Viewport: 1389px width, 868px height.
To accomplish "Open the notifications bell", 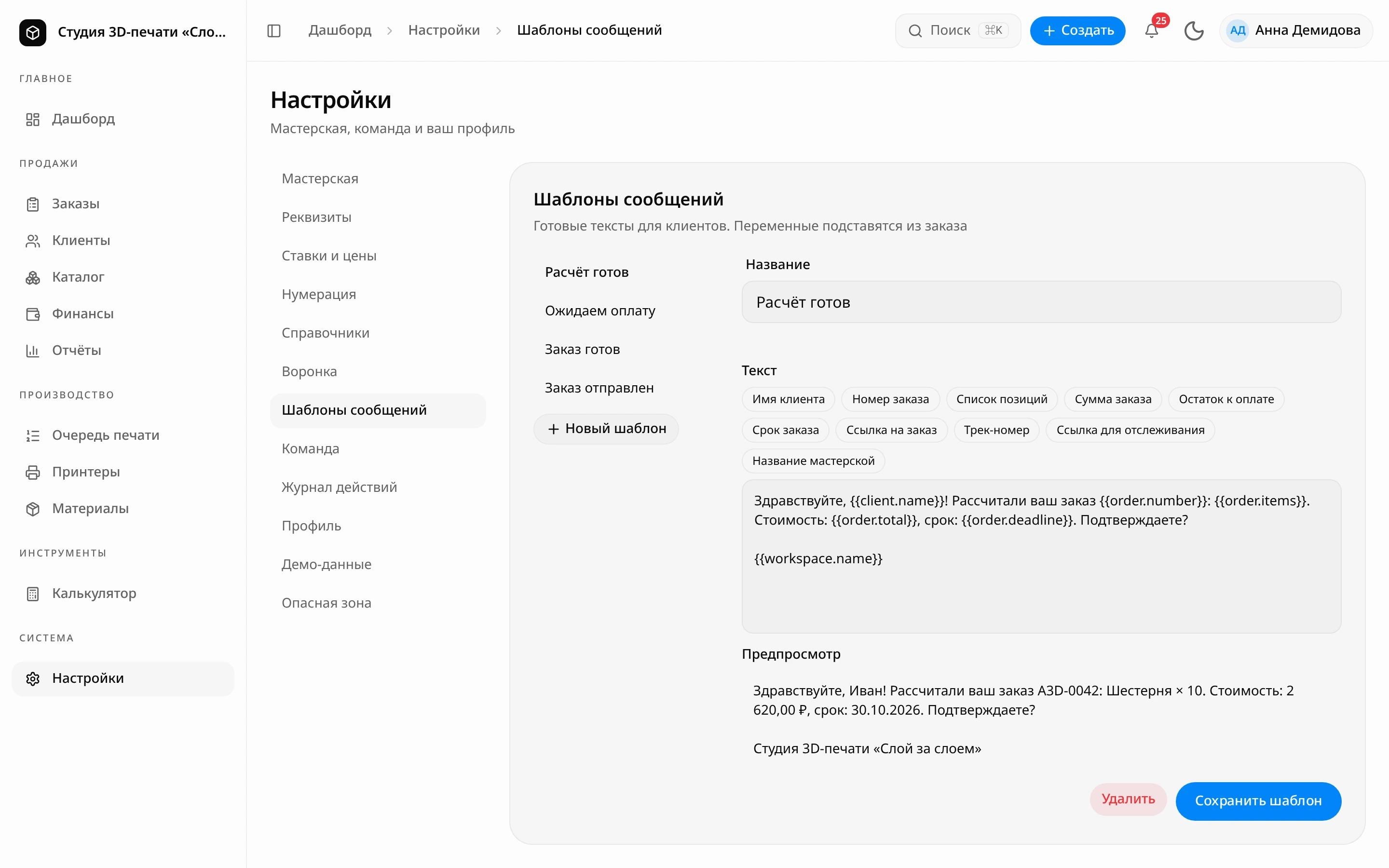I will pyautogui.click(x=1151, y=30).
